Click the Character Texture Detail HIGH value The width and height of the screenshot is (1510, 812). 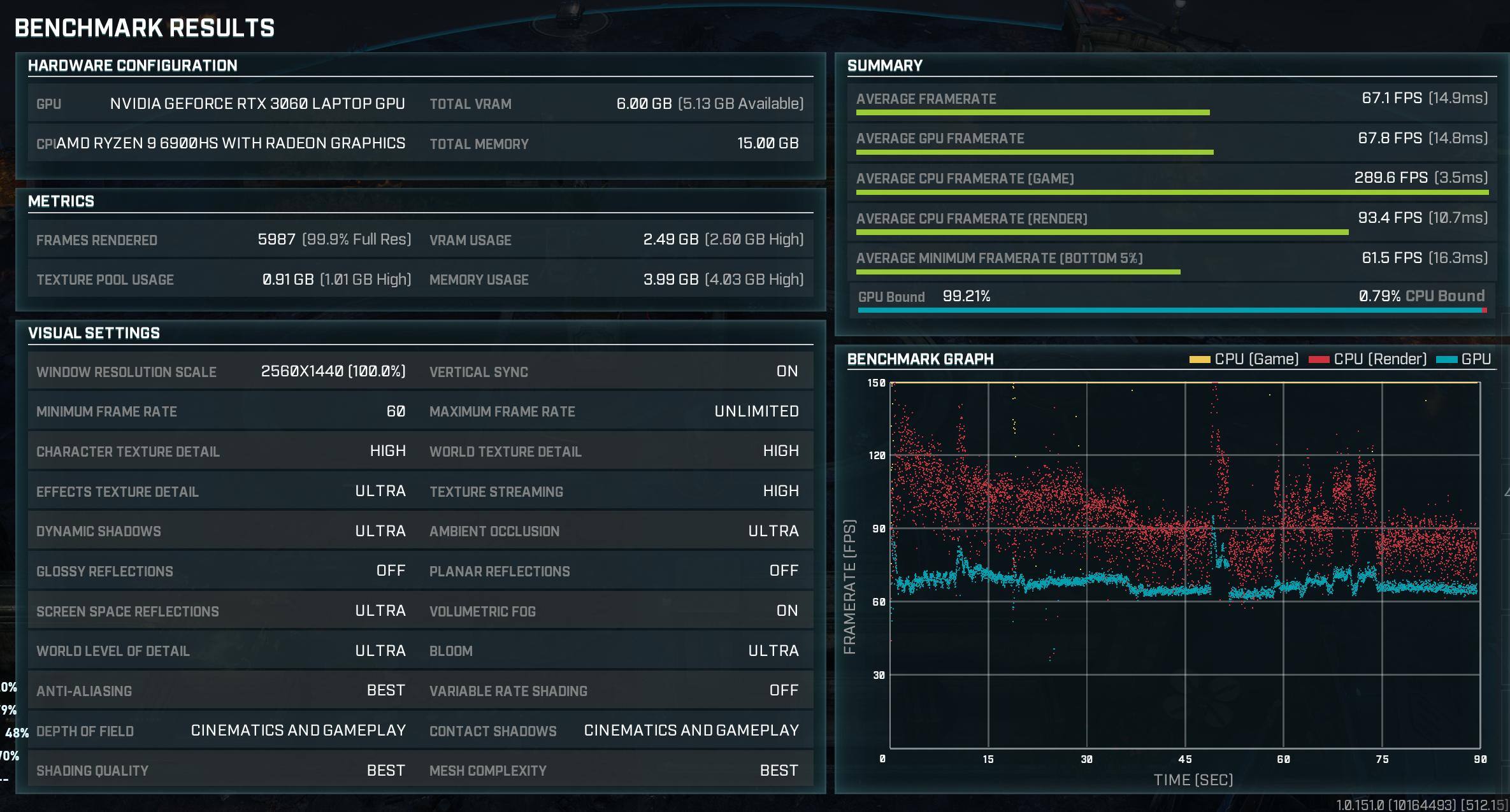387,451
